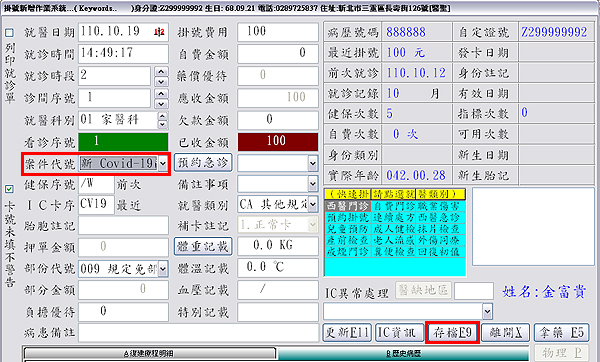Screen dimensions: 600x362
Task: Open the IC異常處理 combo box arrow
Action: tap(487, 311)
